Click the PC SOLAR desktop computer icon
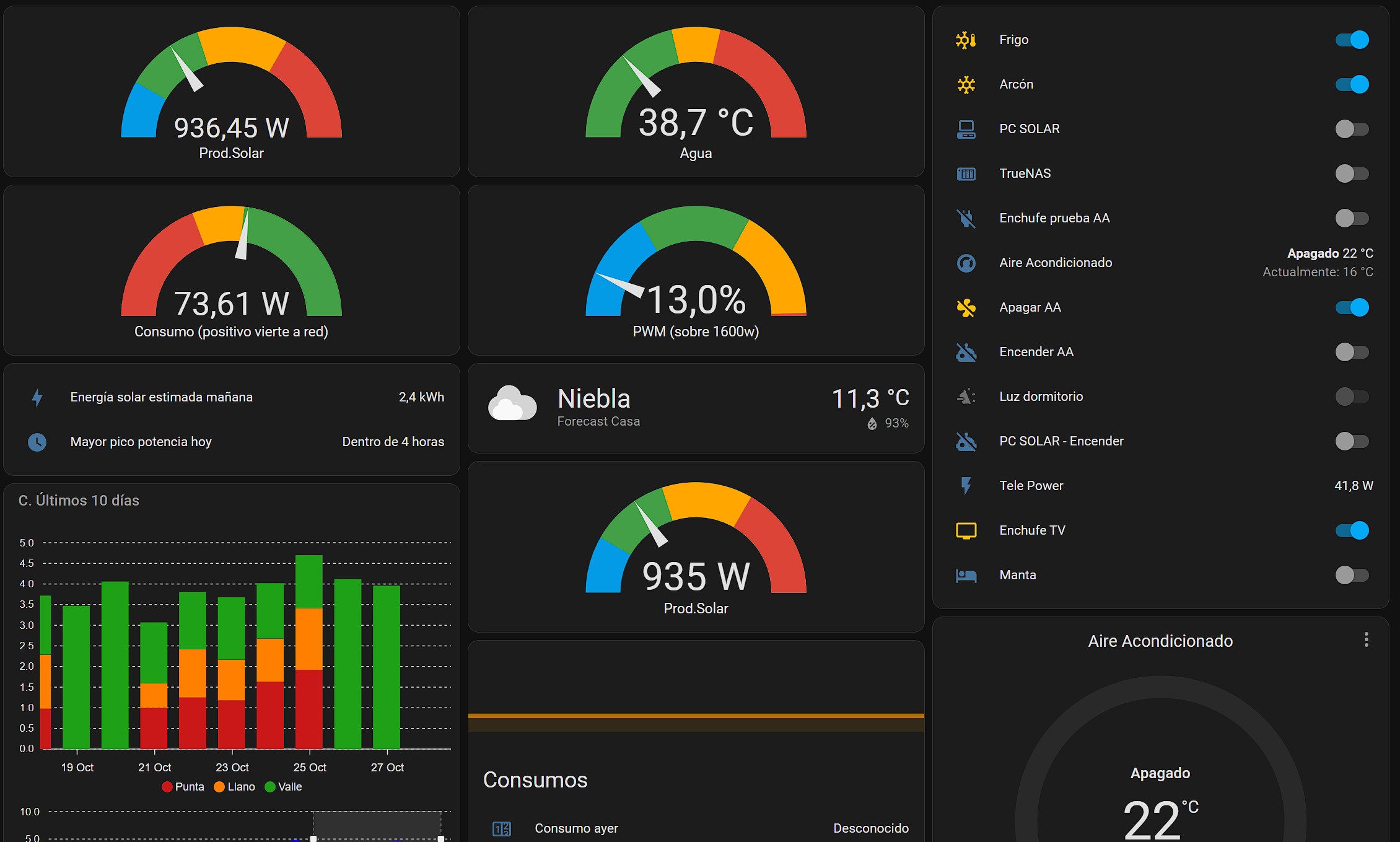This screenshot has height=842, width=1400. coord(966,129)
